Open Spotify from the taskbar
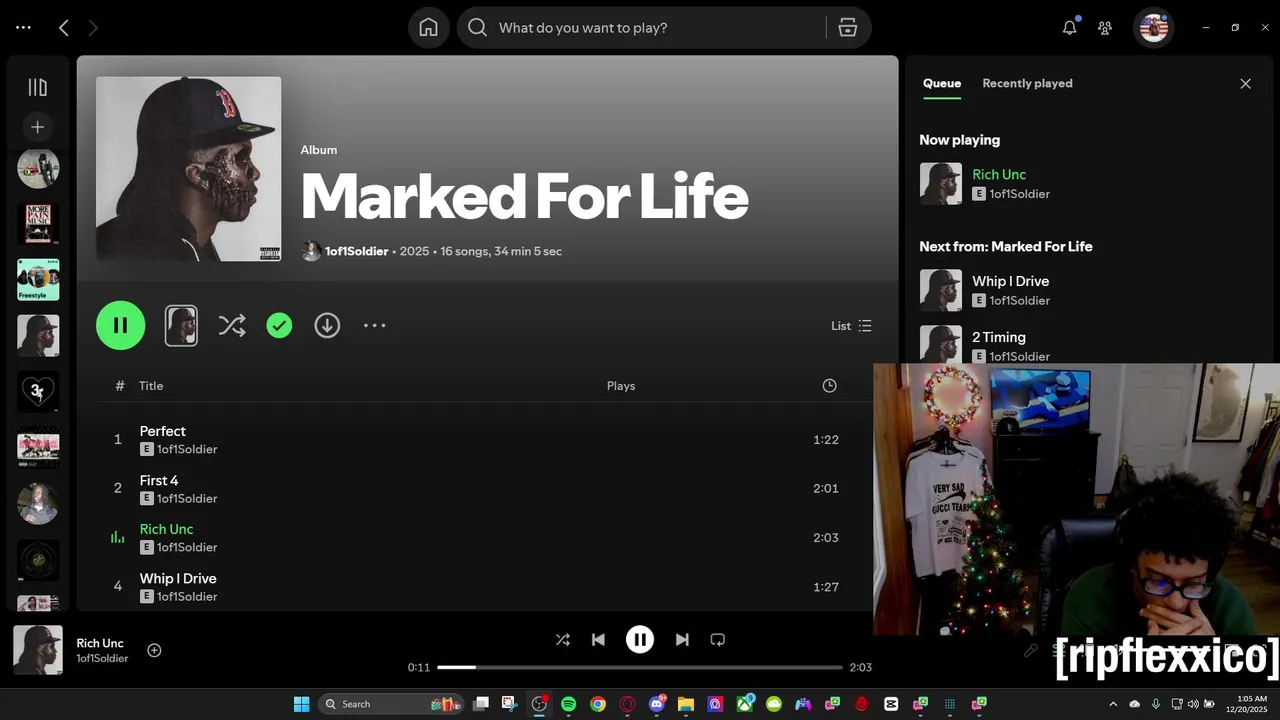 568,704
